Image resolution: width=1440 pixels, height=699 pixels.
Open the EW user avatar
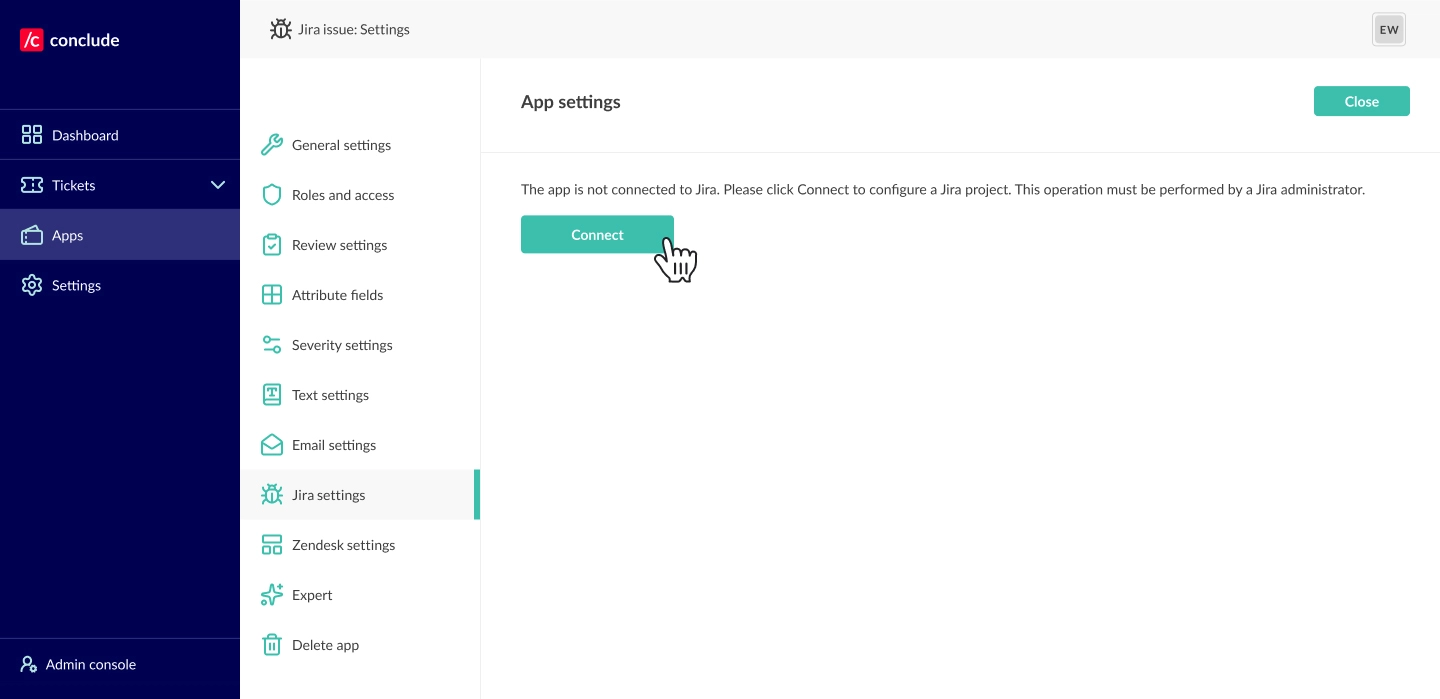[1389, 29]
